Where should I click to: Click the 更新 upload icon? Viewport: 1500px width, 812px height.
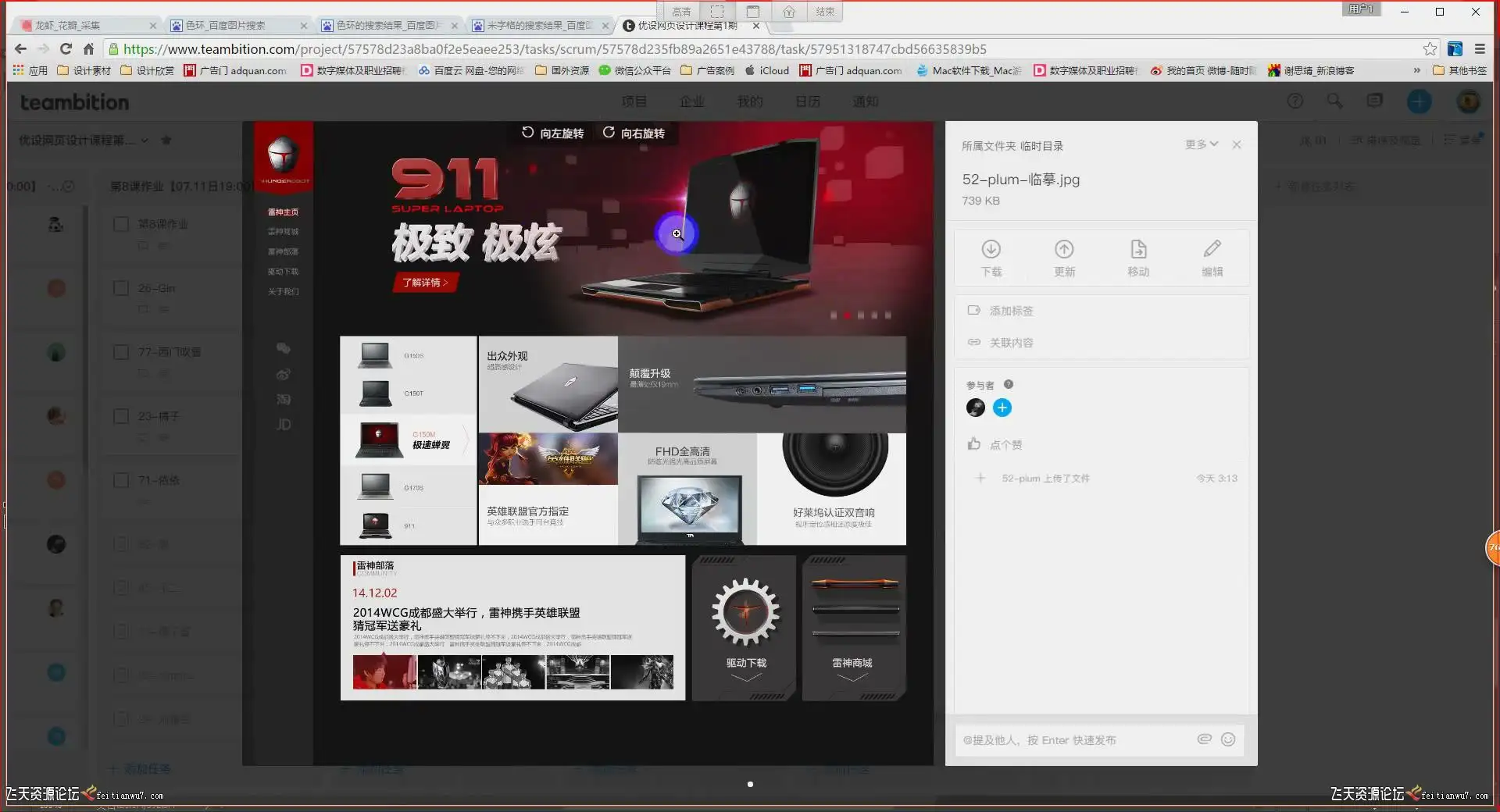(x=1064, y=249)
